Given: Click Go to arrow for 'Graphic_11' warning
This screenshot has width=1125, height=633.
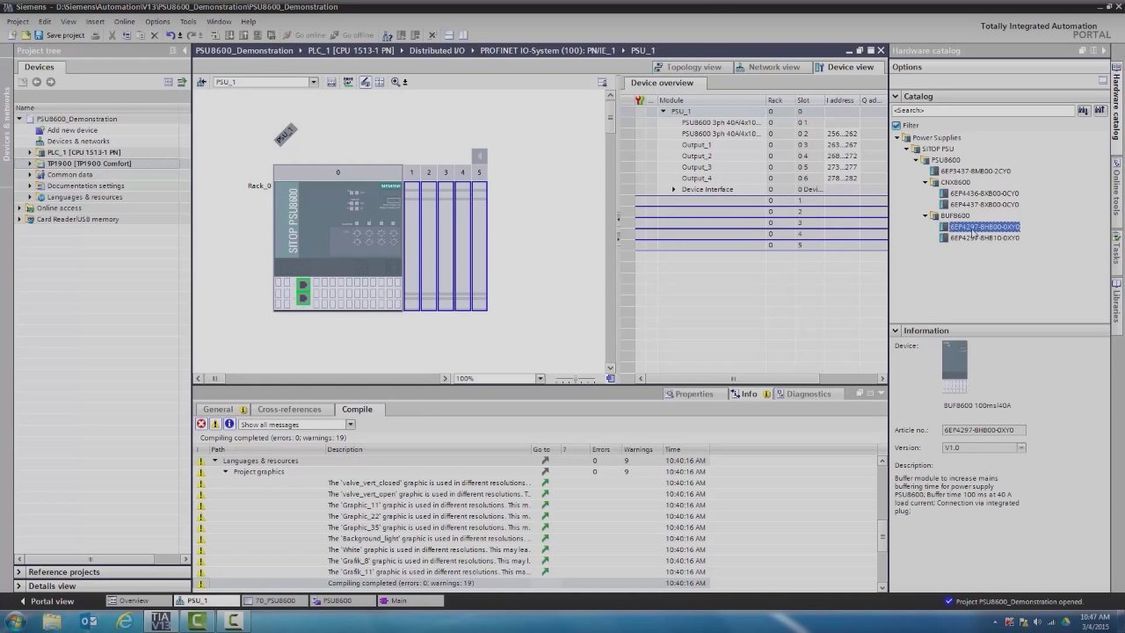Looking at the screenshot, I should click(x=545, y=505).
